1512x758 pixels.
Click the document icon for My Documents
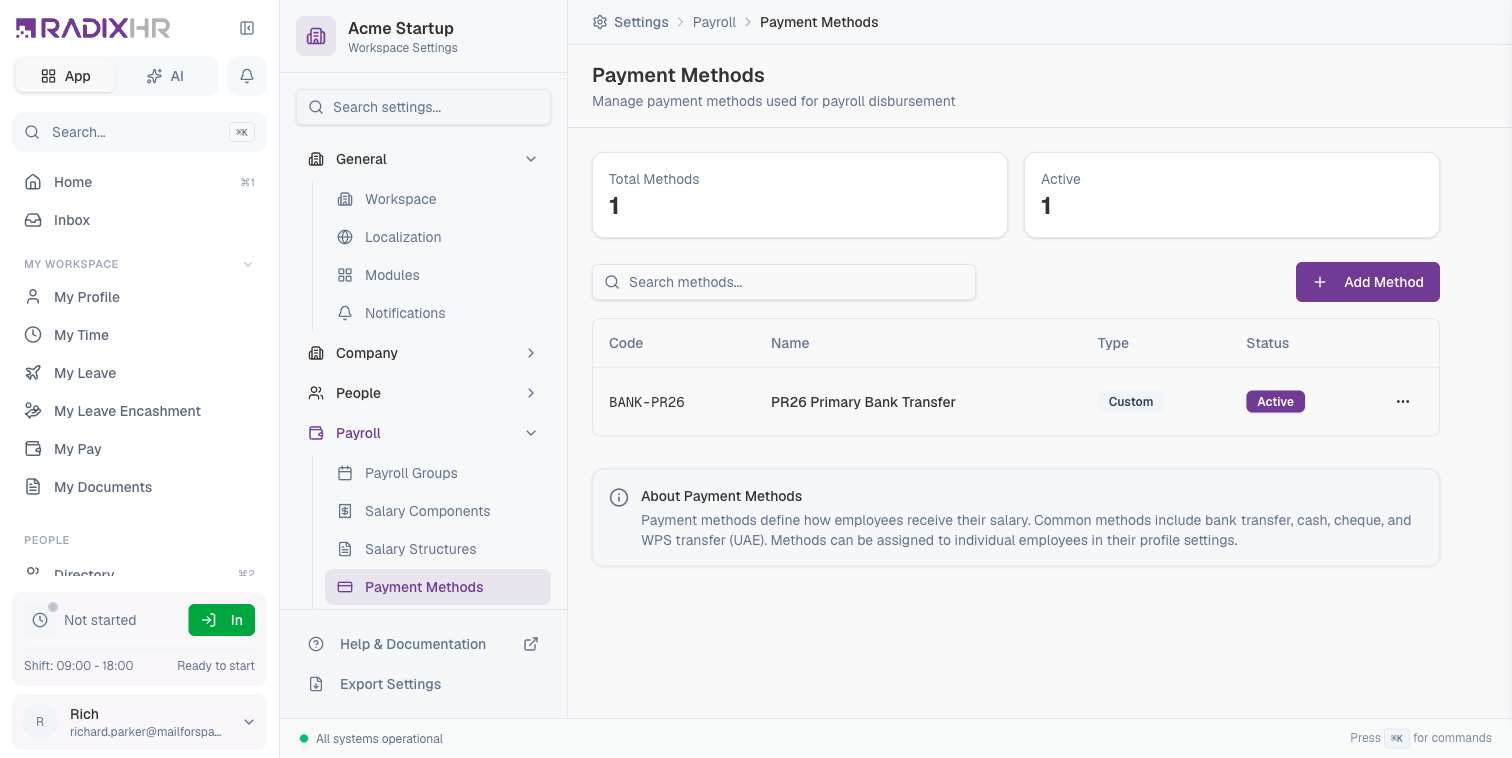click(33, 487)
